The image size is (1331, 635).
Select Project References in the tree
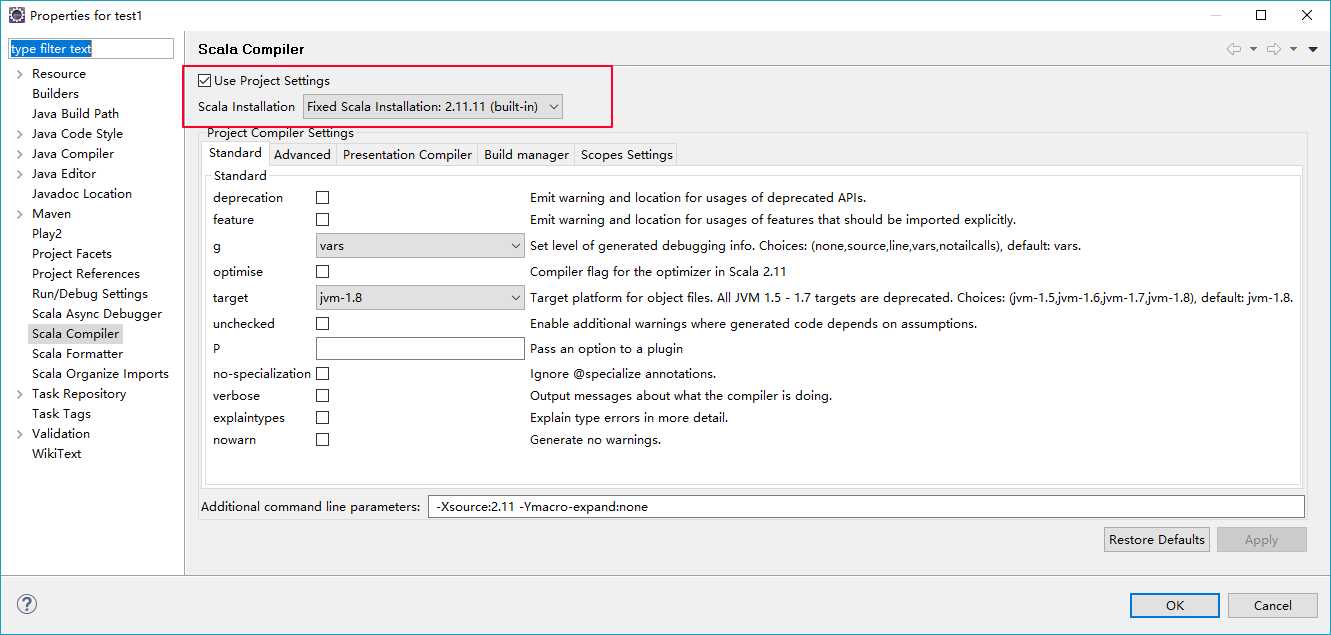(86, 274)
